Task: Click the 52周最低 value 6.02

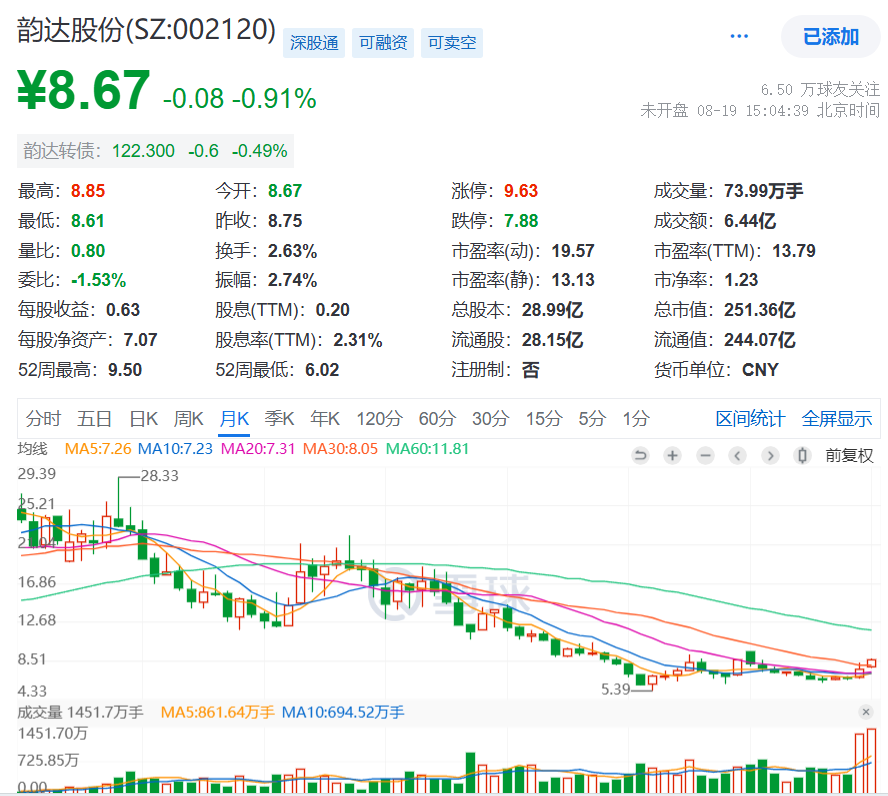Action: tap(322, 370)
